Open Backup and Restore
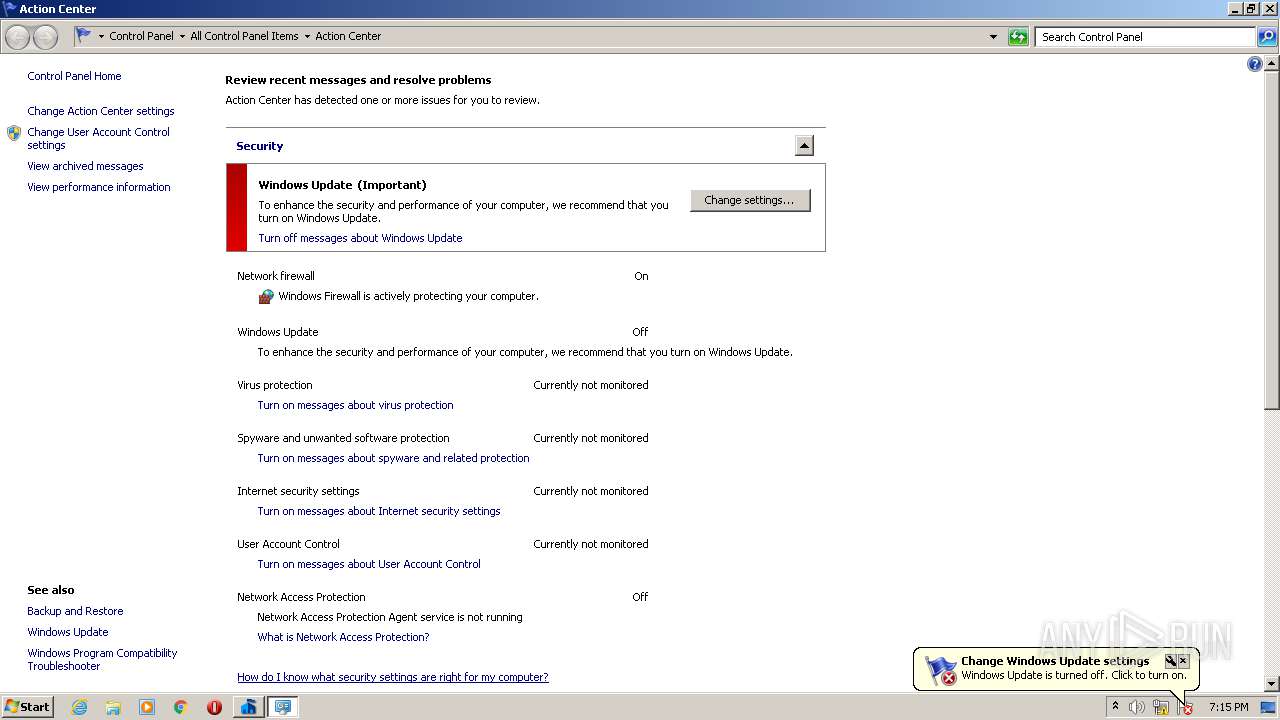1280x720 pixels. tap(75, 611)
